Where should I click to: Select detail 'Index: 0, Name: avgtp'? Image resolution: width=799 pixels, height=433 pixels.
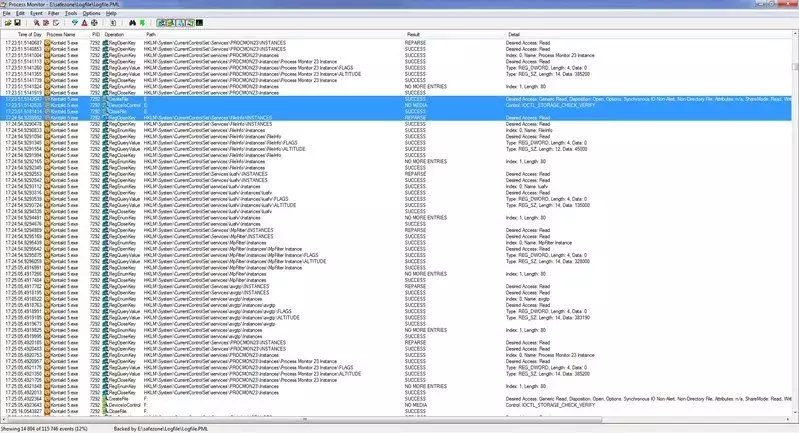coord(527,299)
